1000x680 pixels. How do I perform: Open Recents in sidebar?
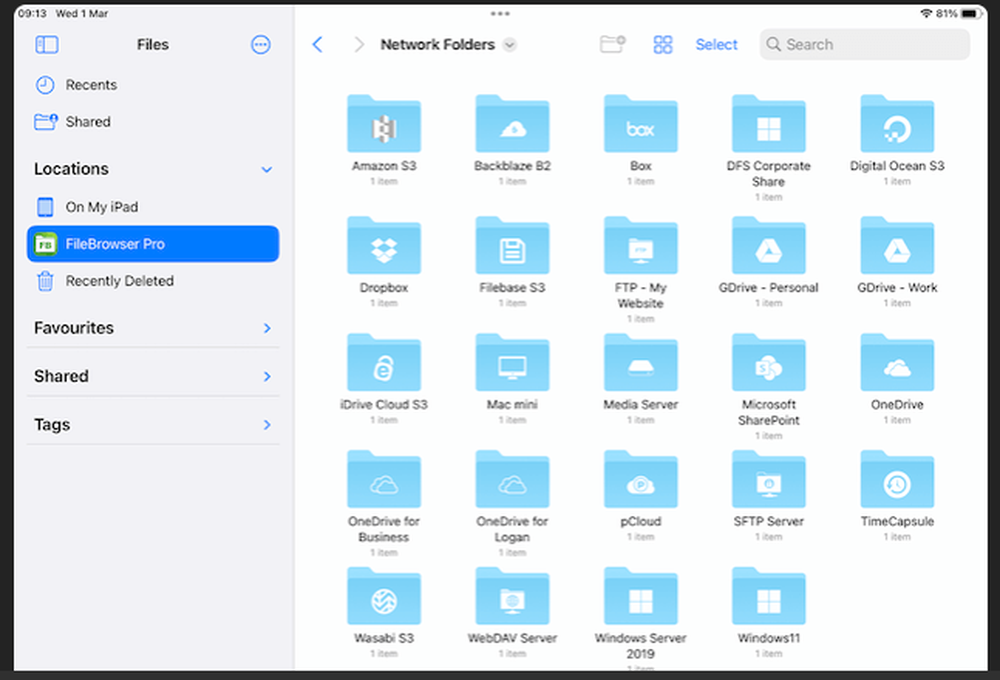point(153,85)
